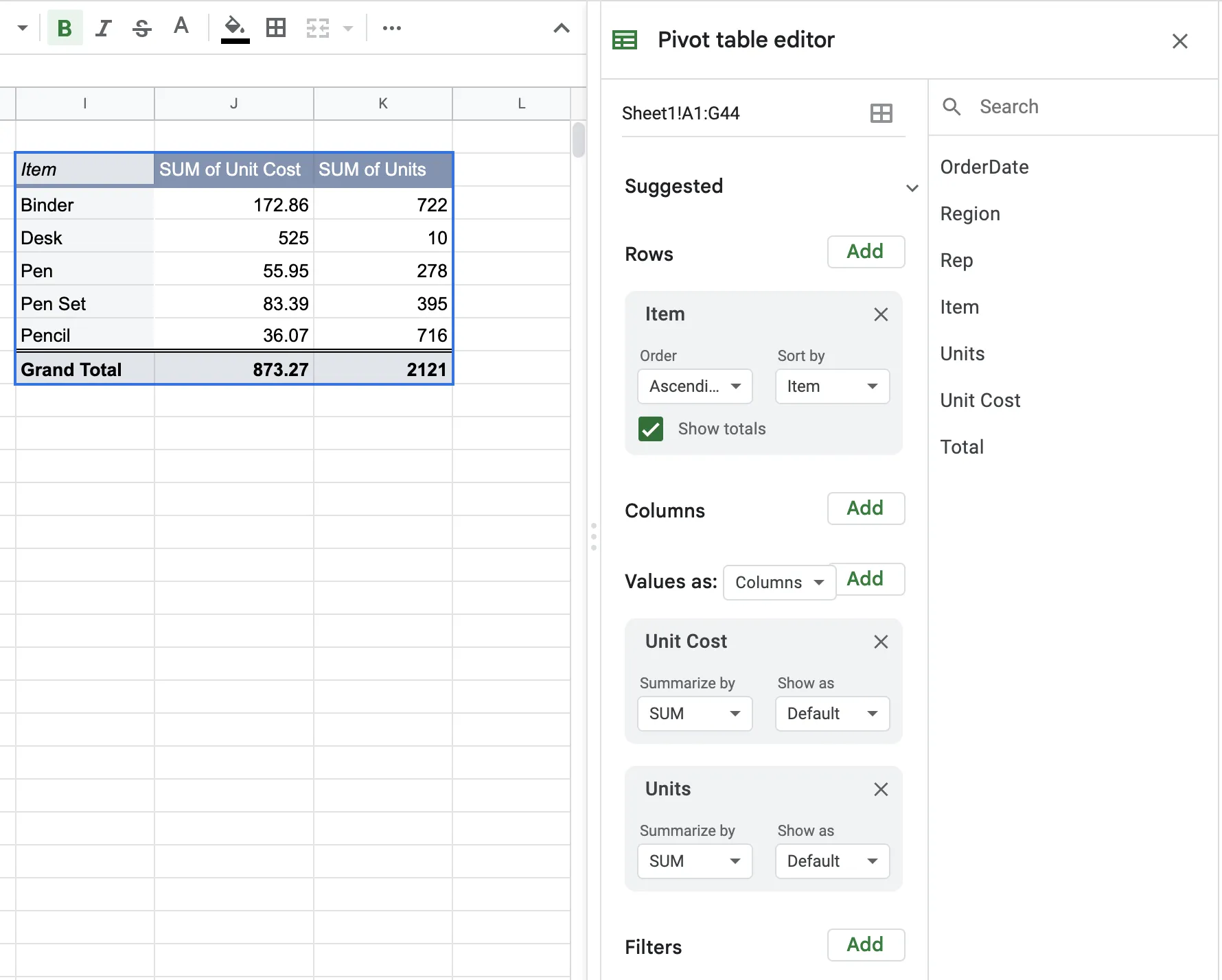Screen dimensions: 1222x980
Task: Click the Sheet1!A1:G44 range field
Action: 681,113
